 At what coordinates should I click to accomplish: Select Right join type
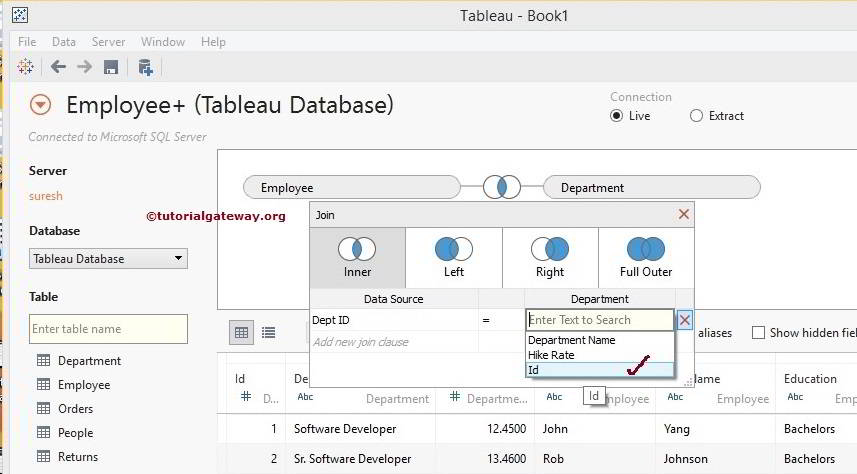(x=550, y=258)
